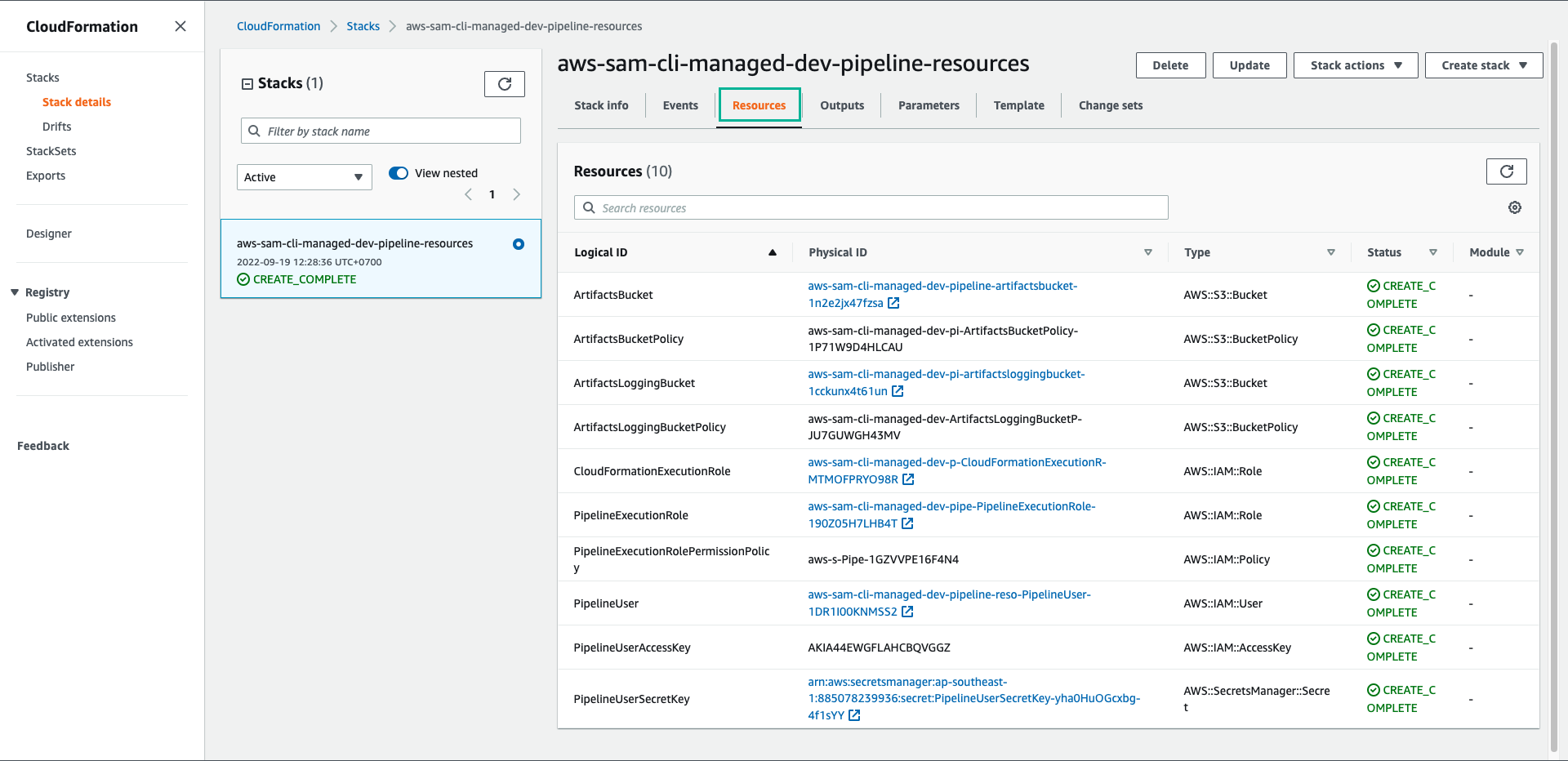
Task: Select the aws-sam-cli-managed-dev-pipeline-resources stack radio
Action: [519, 244]
